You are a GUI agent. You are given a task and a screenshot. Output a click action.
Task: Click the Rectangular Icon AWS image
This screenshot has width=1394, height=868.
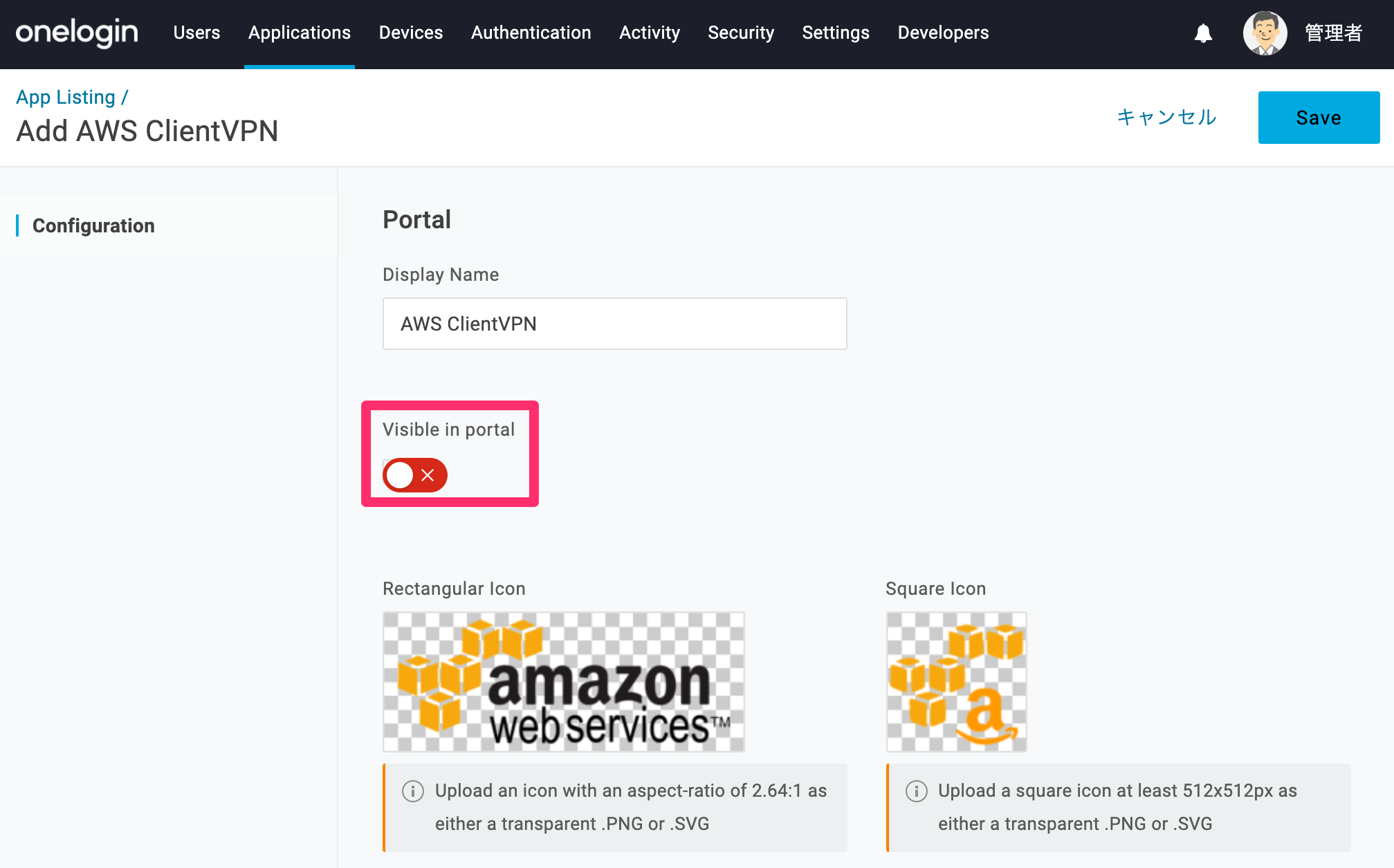[x=564, y=682]
